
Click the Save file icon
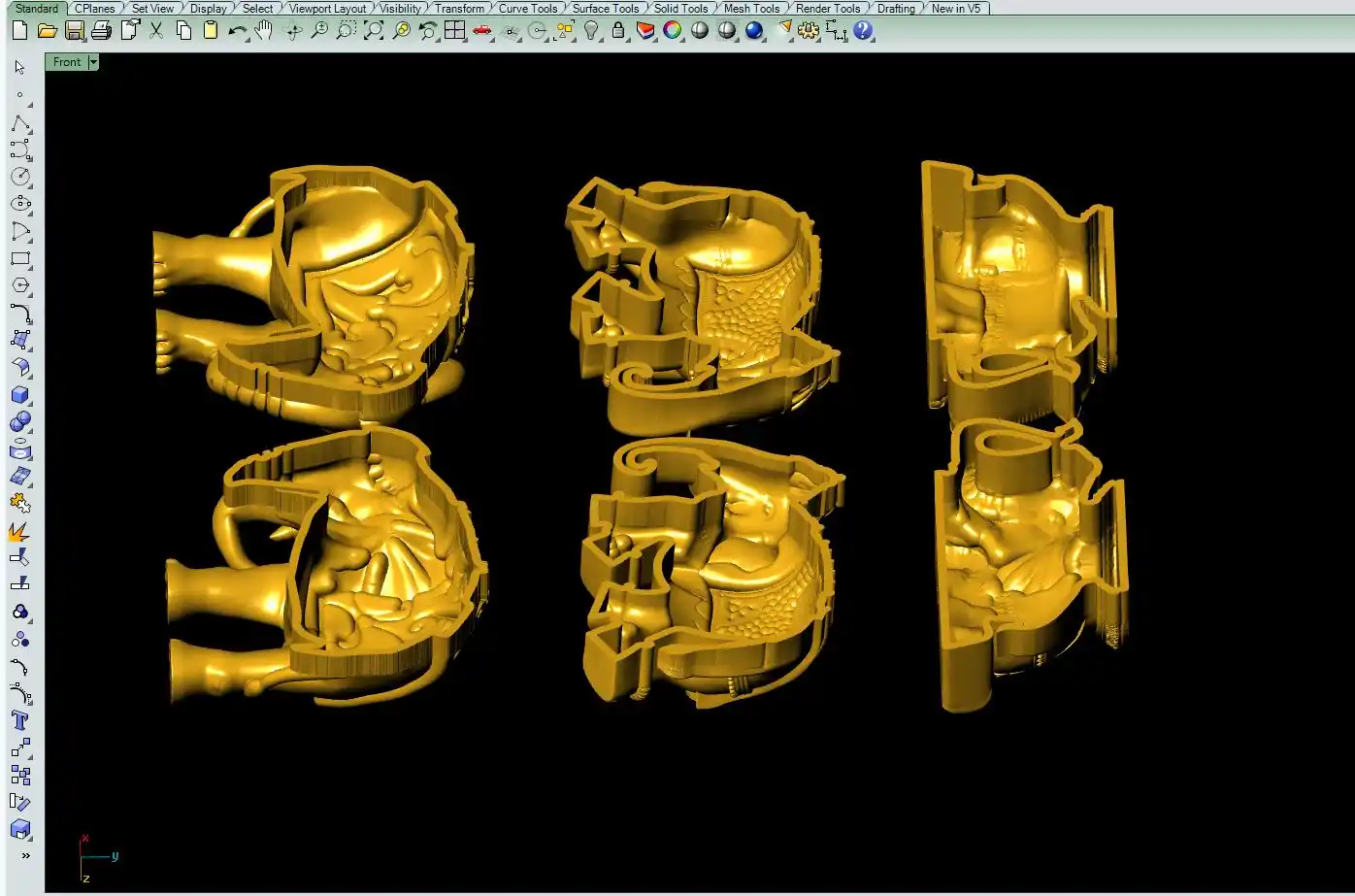point(74,31)
